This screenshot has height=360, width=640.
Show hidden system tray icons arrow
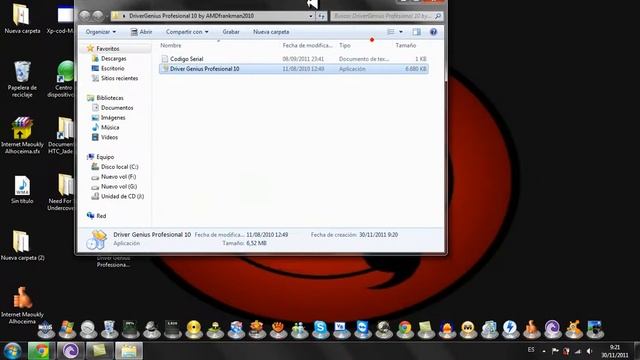(544, 351)
